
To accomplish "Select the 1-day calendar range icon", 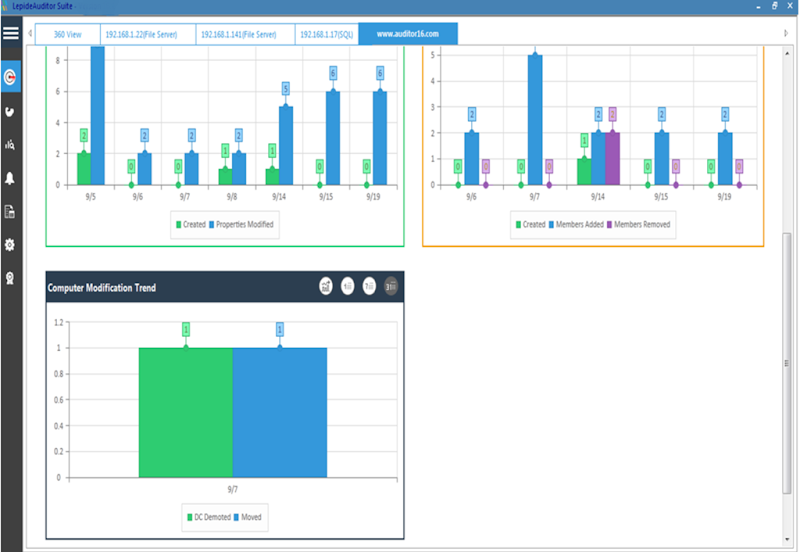I will tap(347, 286).
